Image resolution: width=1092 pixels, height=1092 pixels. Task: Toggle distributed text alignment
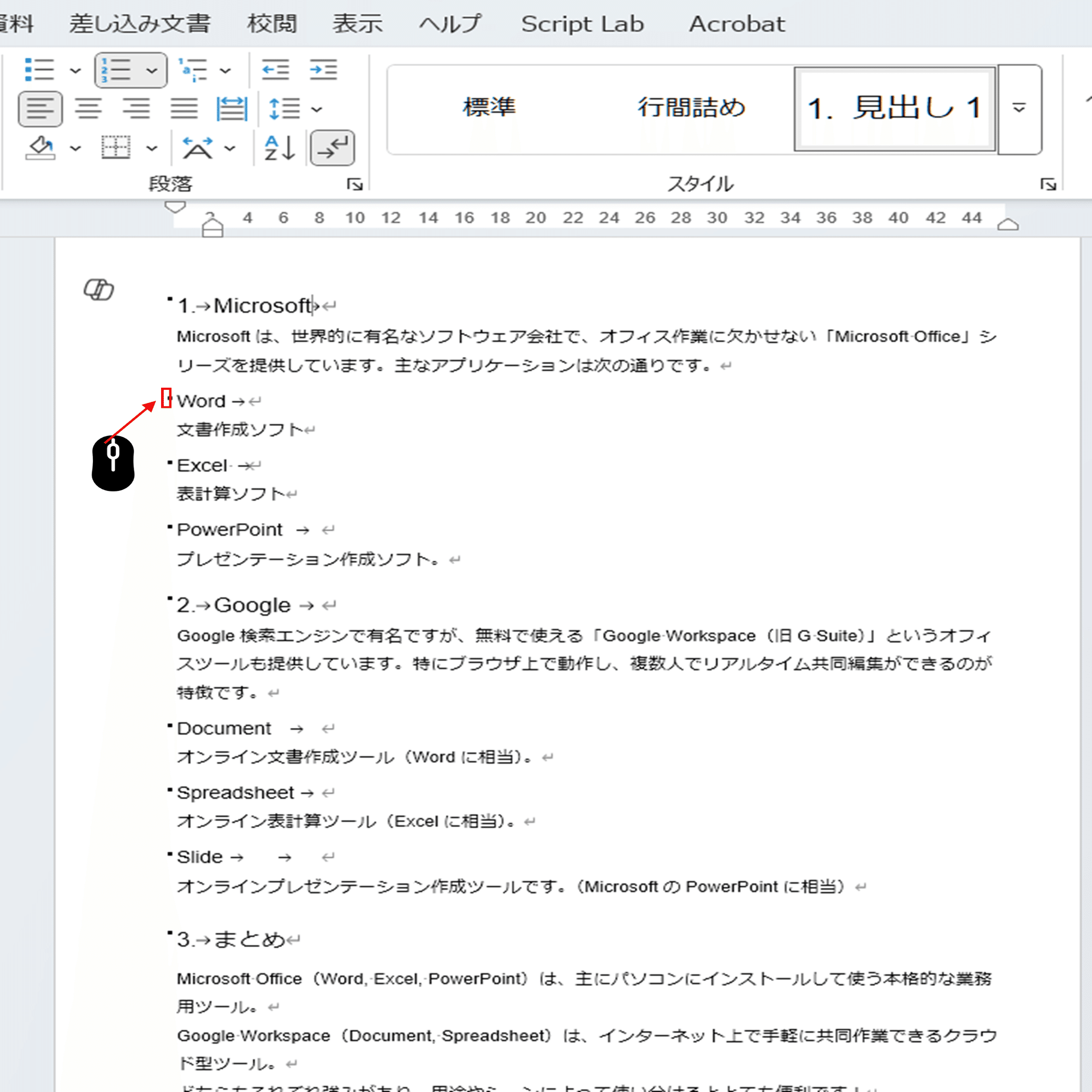coord(232,109)
